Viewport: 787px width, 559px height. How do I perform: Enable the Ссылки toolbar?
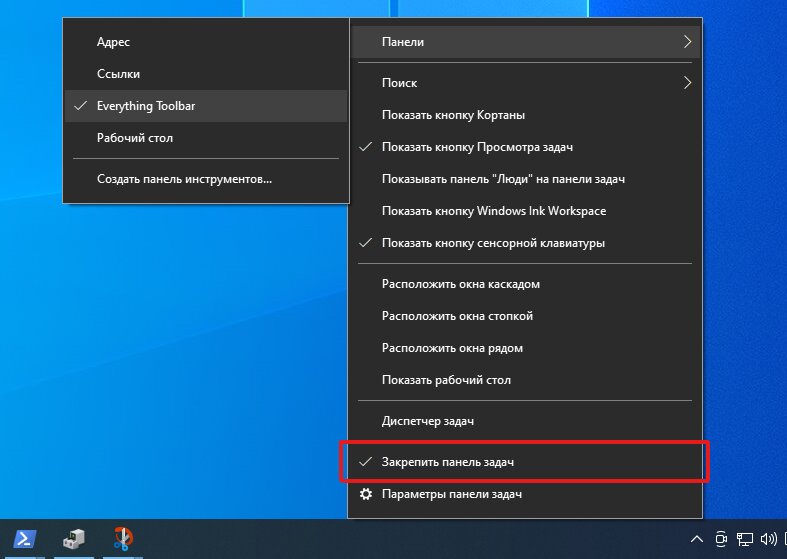coord(206,74)
